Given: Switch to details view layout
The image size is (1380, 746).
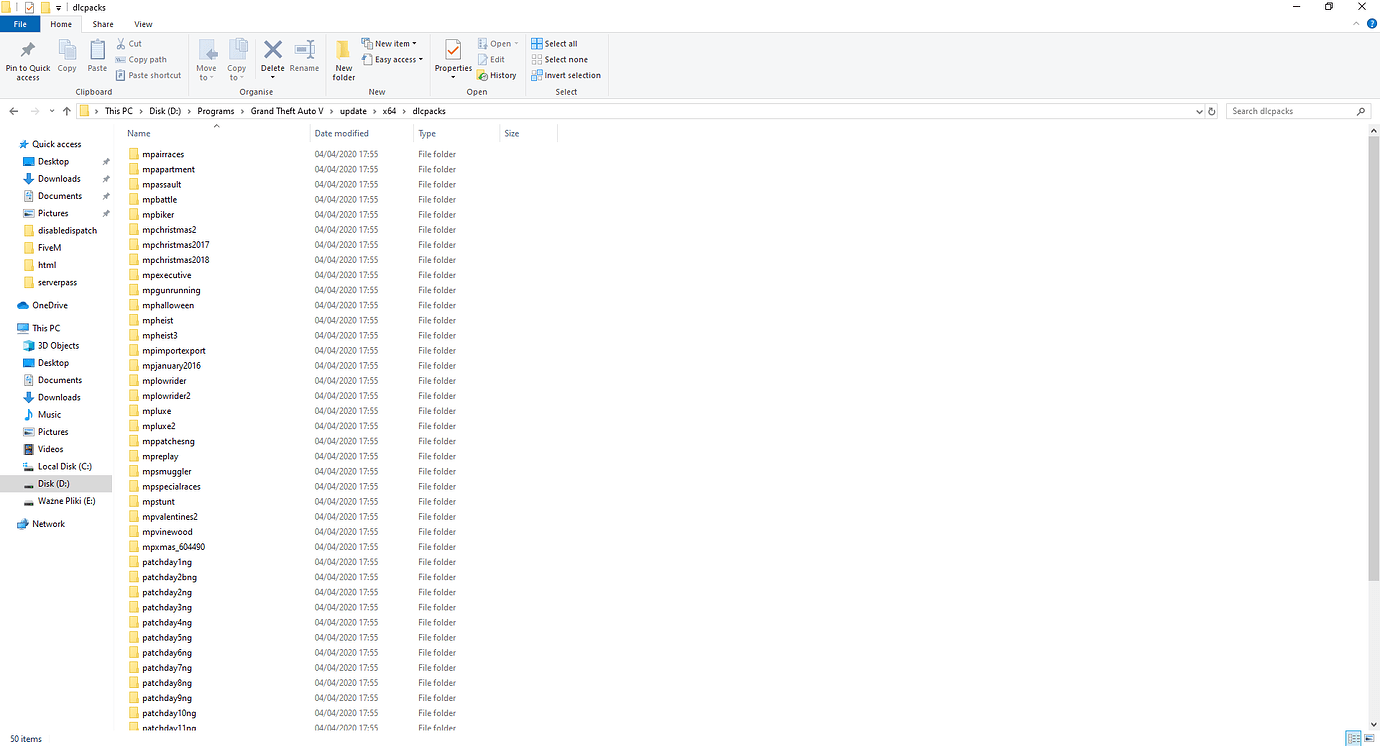Looking at the screenshot, I should [x=1353, y=739].
